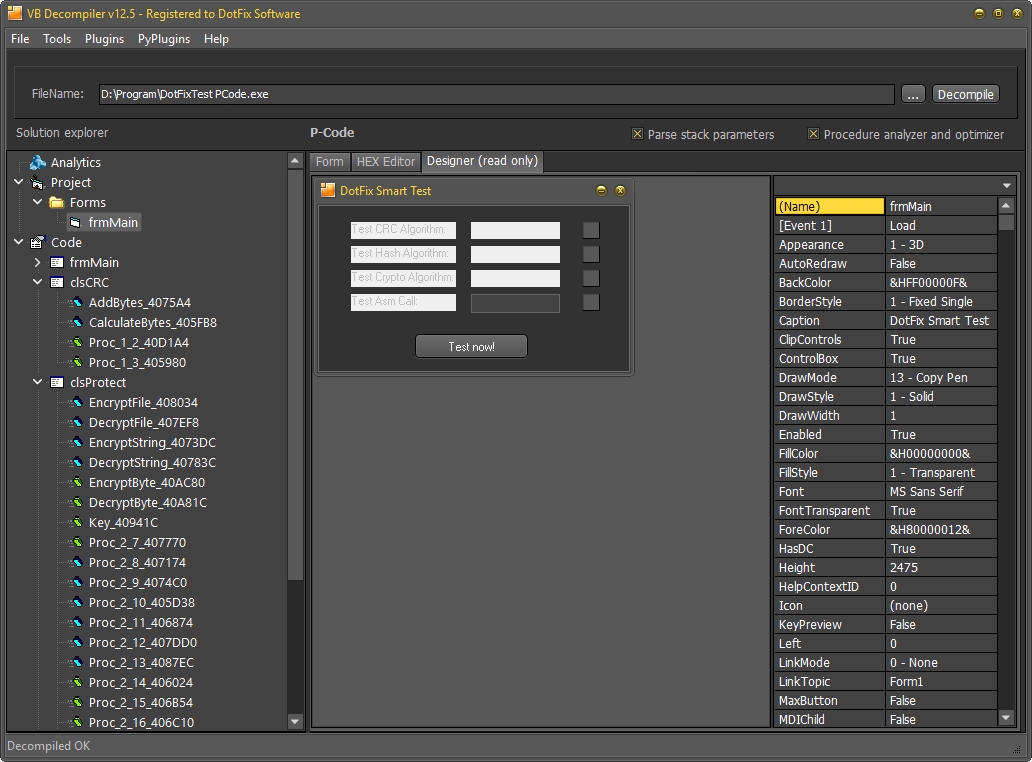1032x762 pixels.
Task: Check the box beside Test Crypto Algorithm
Action: point(591,278)
